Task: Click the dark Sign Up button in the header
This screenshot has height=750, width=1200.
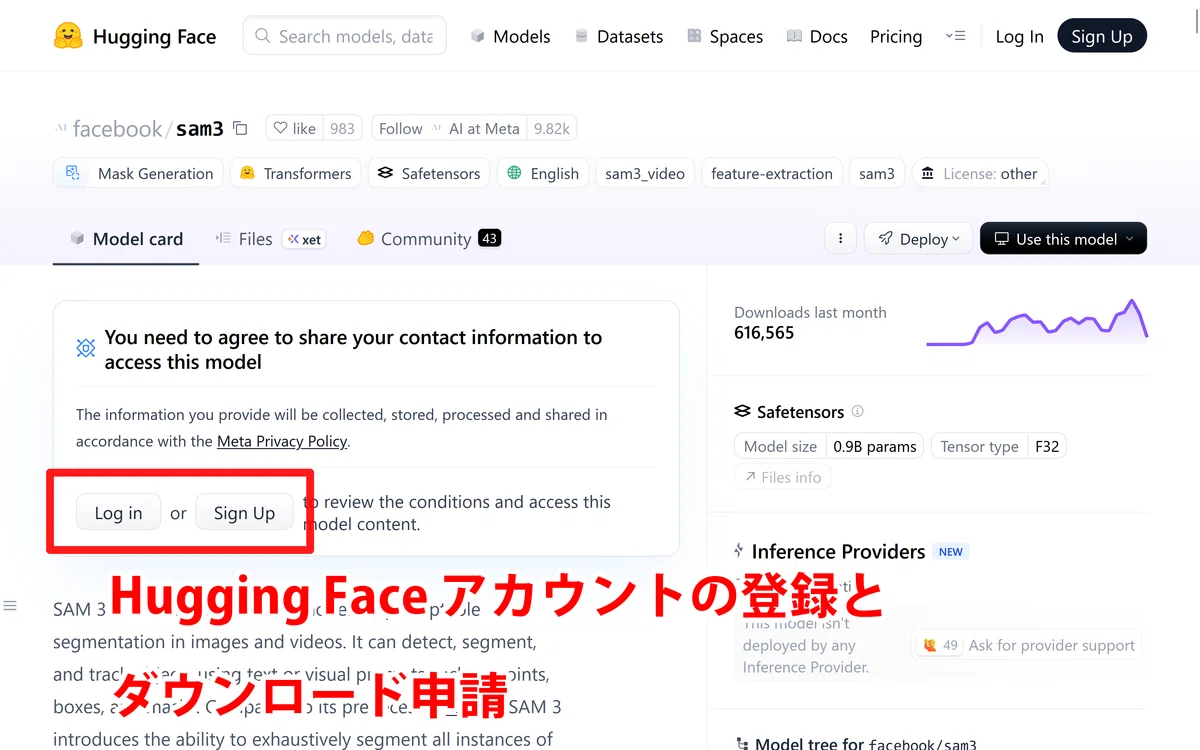Action: (1102, 36)
